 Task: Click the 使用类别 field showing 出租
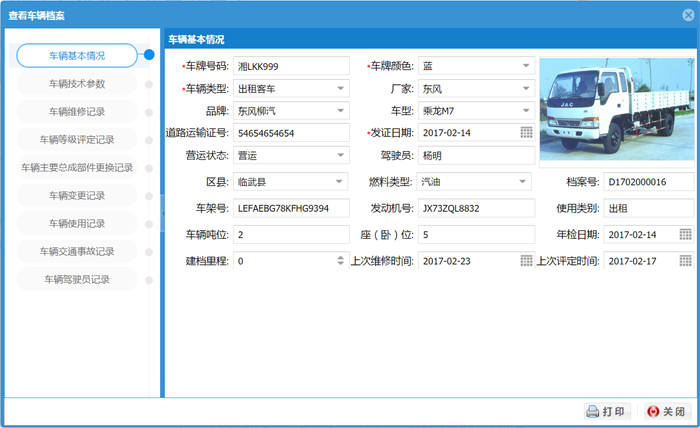649,208
